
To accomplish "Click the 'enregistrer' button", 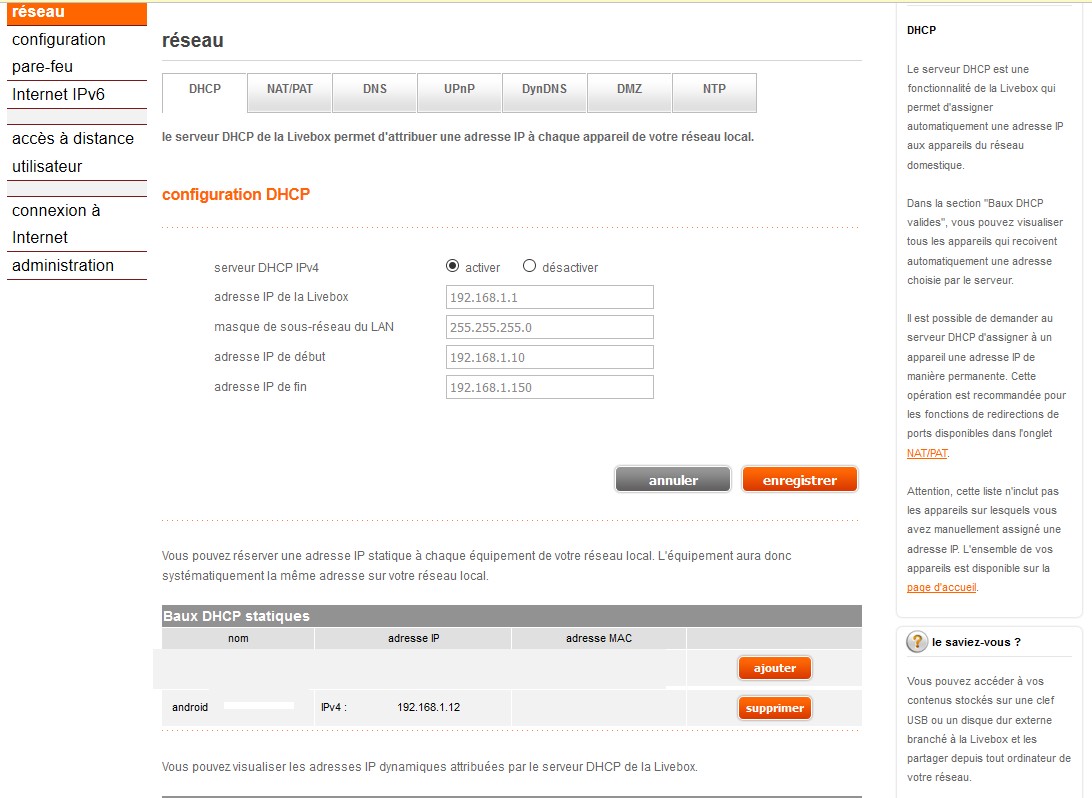I will [799, 478].
